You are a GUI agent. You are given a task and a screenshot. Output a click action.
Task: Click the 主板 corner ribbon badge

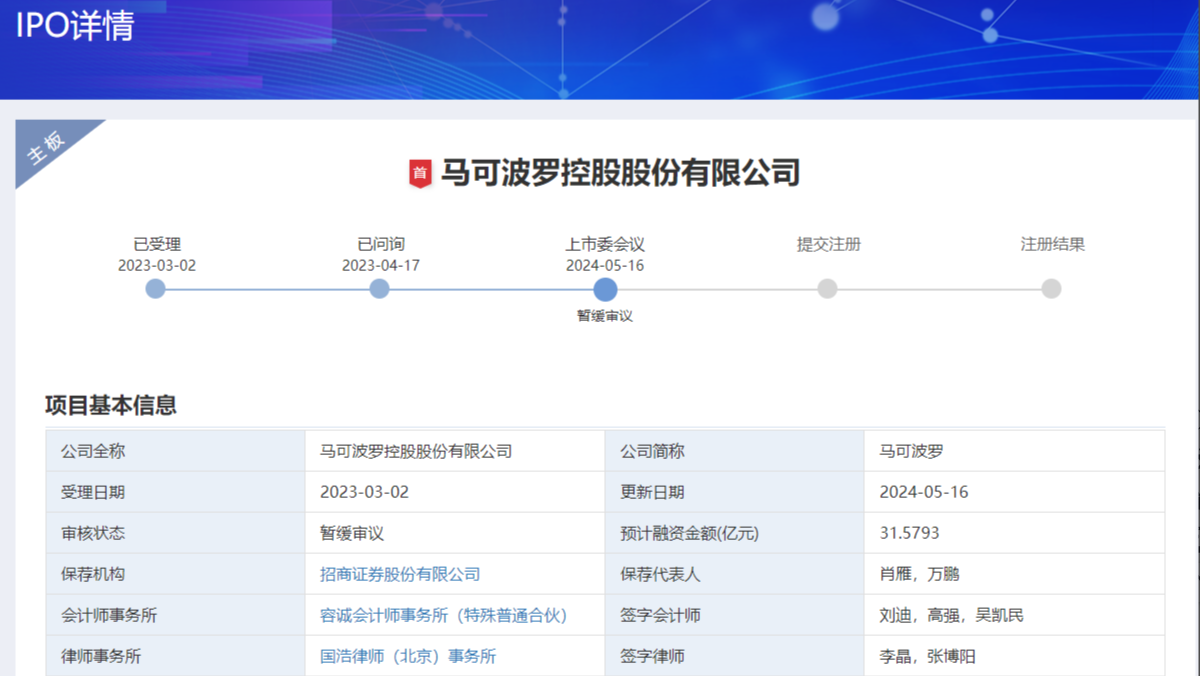click(48, 148)
